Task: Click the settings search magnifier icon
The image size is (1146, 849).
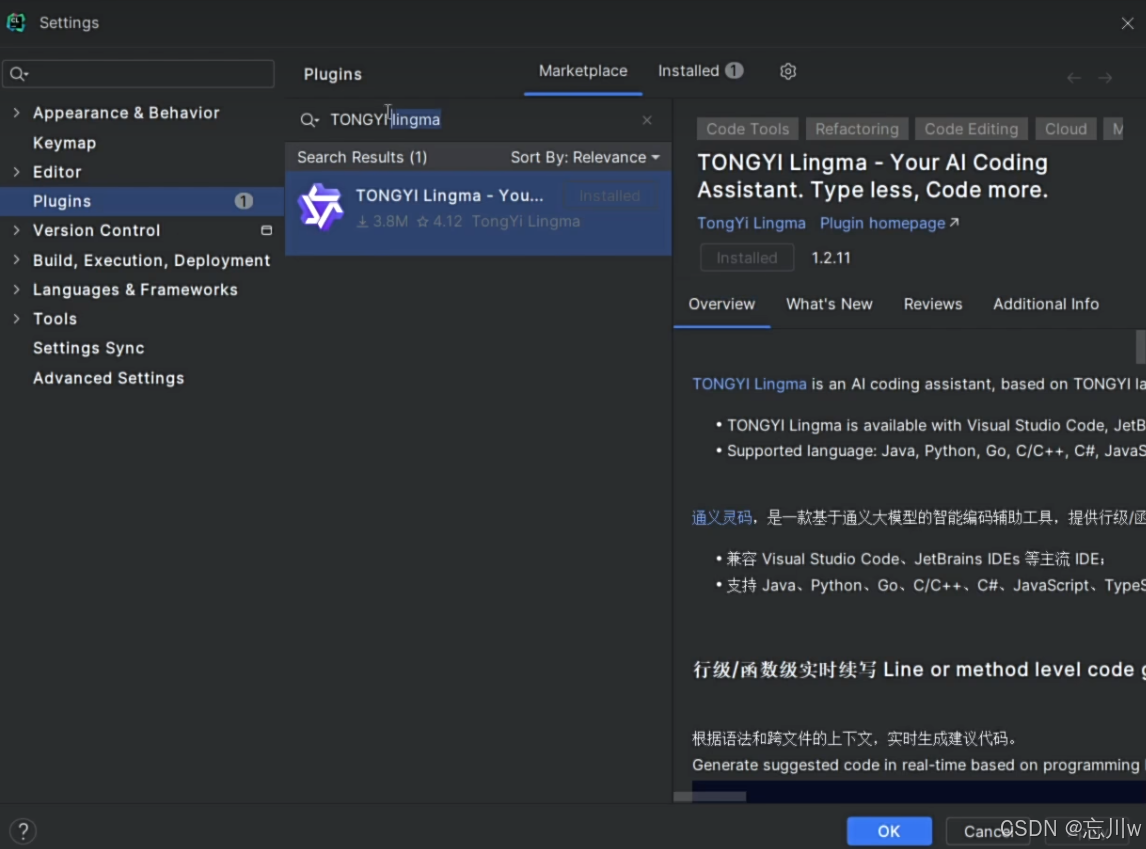Action: click(x=19, y=74)
